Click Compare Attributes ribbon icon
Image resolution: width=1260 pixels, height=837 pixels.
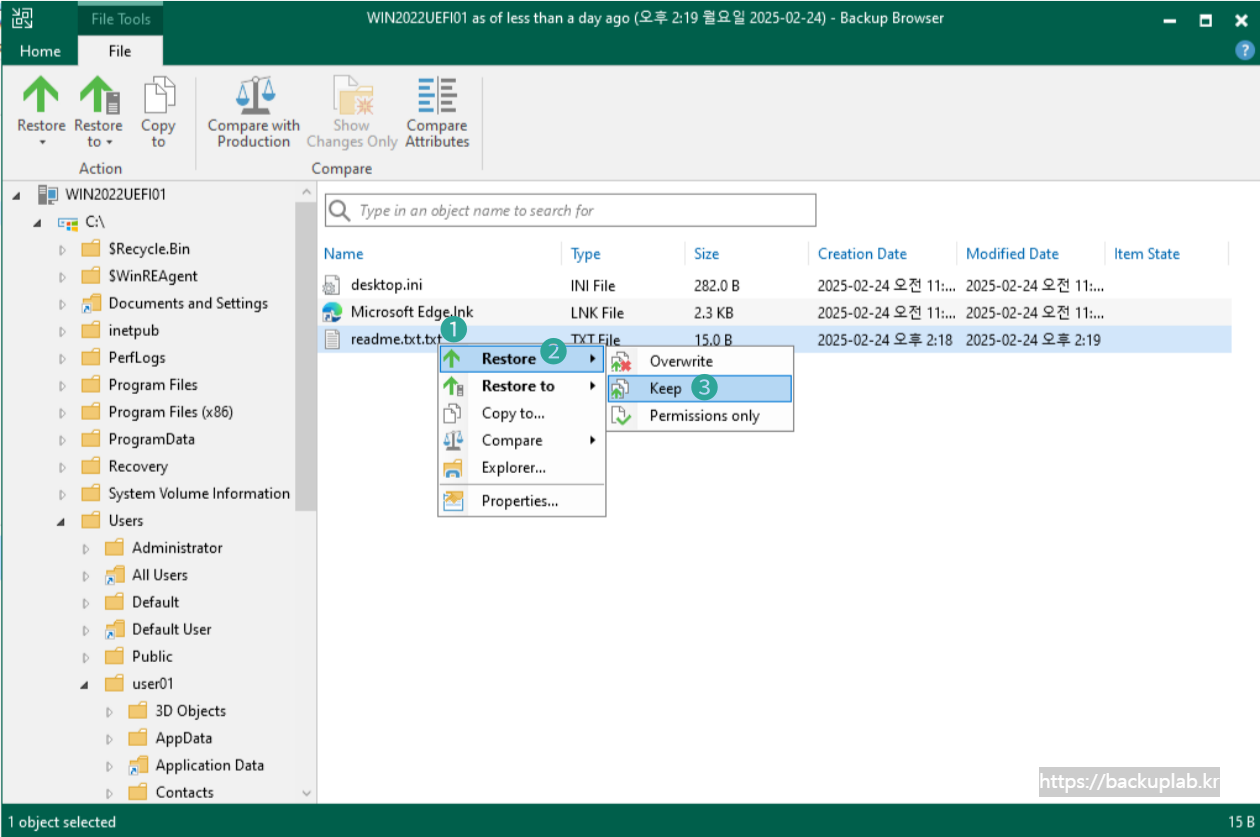[x=437, y=95]
